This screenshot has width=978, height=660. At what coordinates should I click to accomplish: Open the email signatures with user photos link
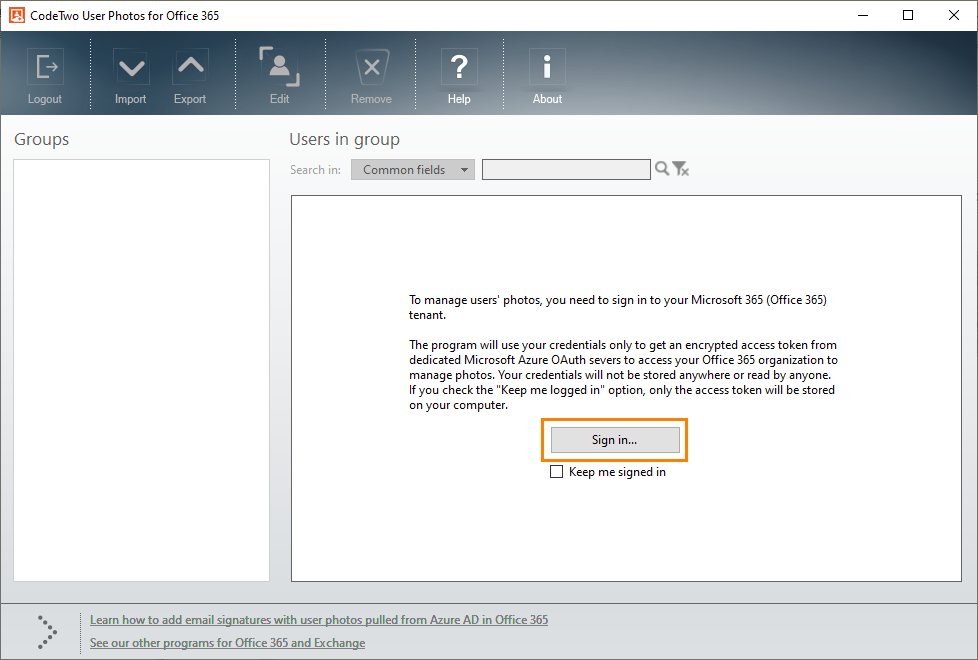[319, 619]
